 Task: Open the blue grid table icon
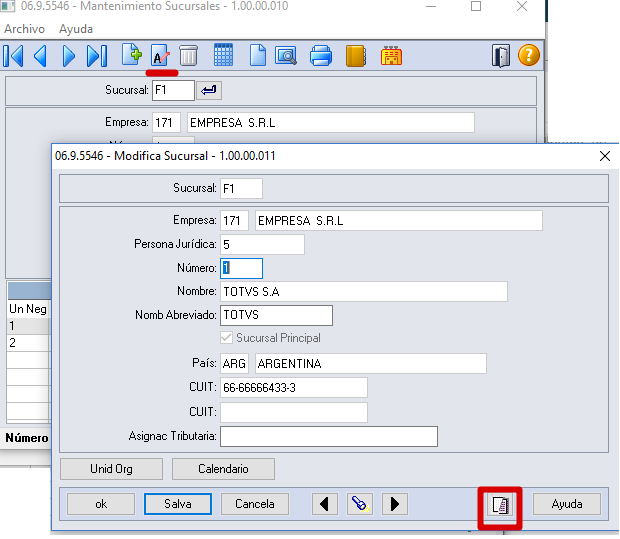(223, 55)
